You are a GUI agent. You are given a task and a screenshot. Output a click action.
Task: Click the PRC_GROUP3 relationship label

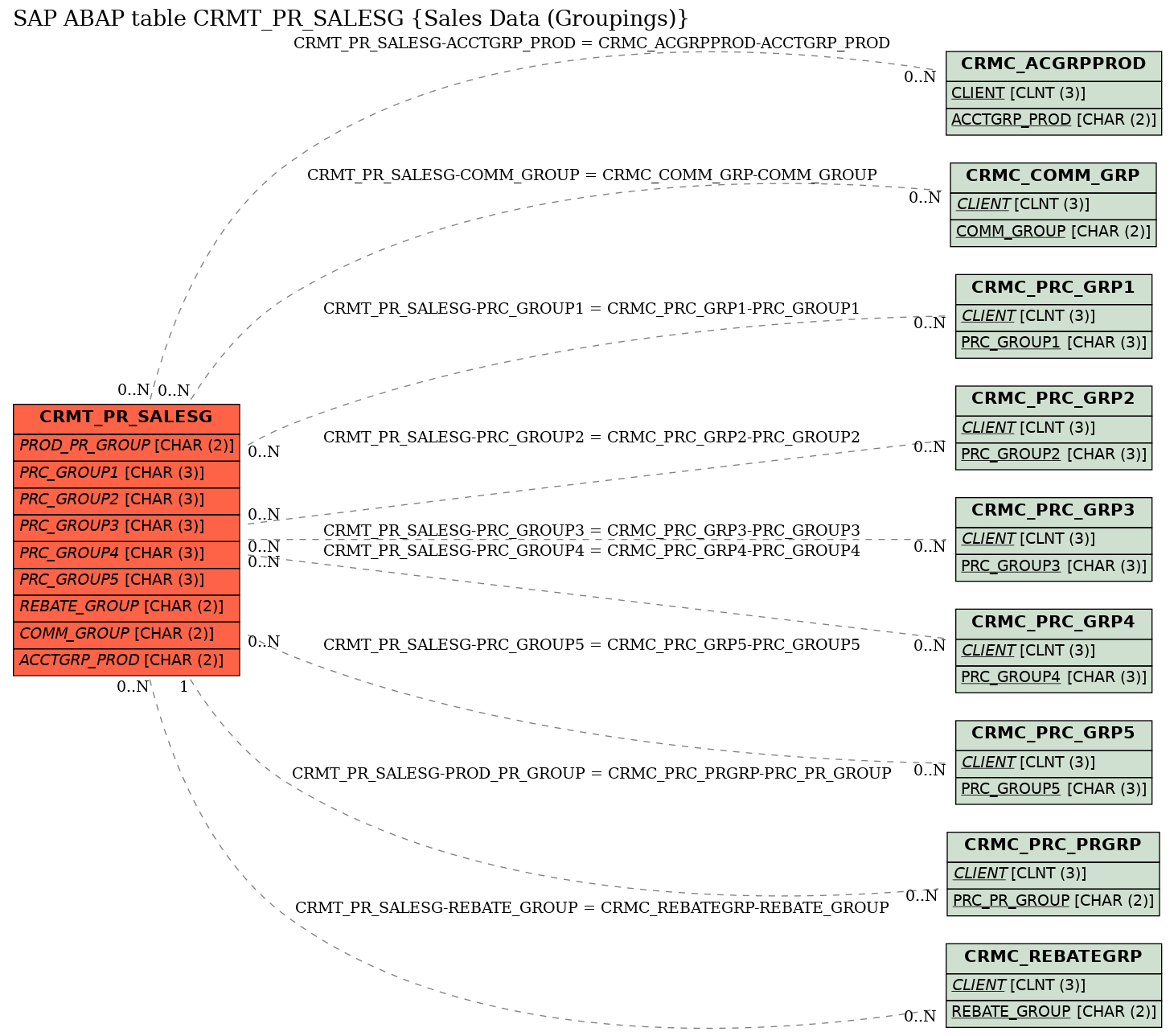pyautogui.click(x=592, y=531)
